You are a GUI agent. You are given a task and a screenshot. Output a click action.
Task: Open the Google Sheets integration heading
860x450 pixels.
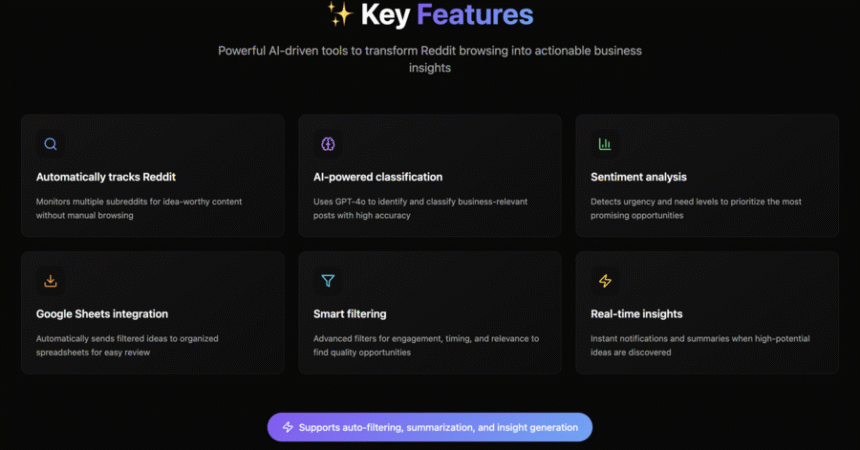pyautogui.click(x=102, y=314)
